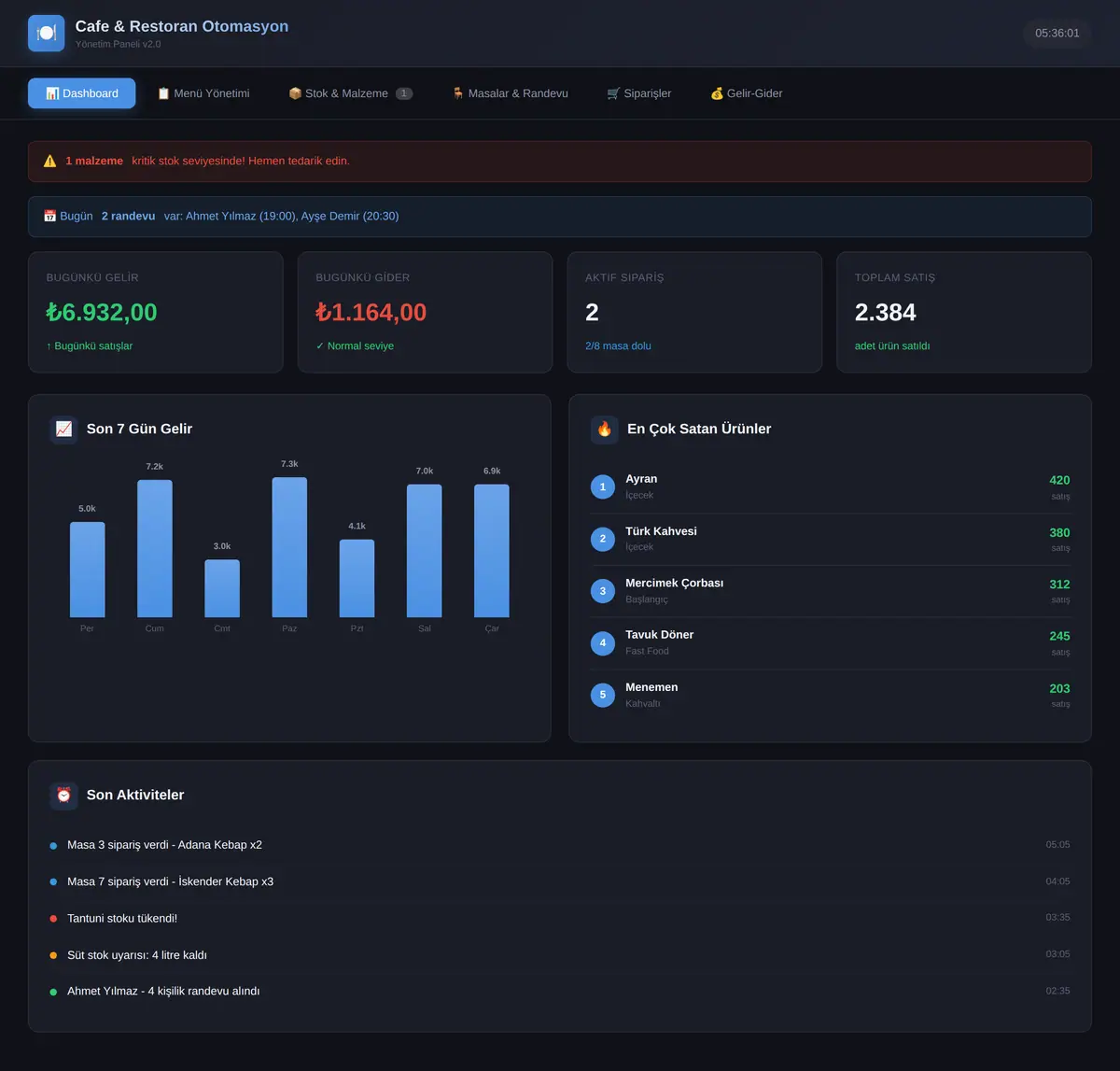Click the warning triangle icon in the stock alert
The image size is (1120, 1071).
pyautogui.click(x=50, y=161)
